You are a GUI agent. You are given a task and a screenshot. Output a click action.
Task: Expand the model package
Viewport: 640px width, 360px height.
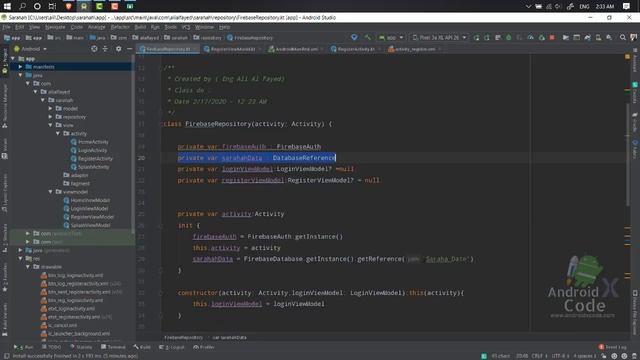[50, 109]
